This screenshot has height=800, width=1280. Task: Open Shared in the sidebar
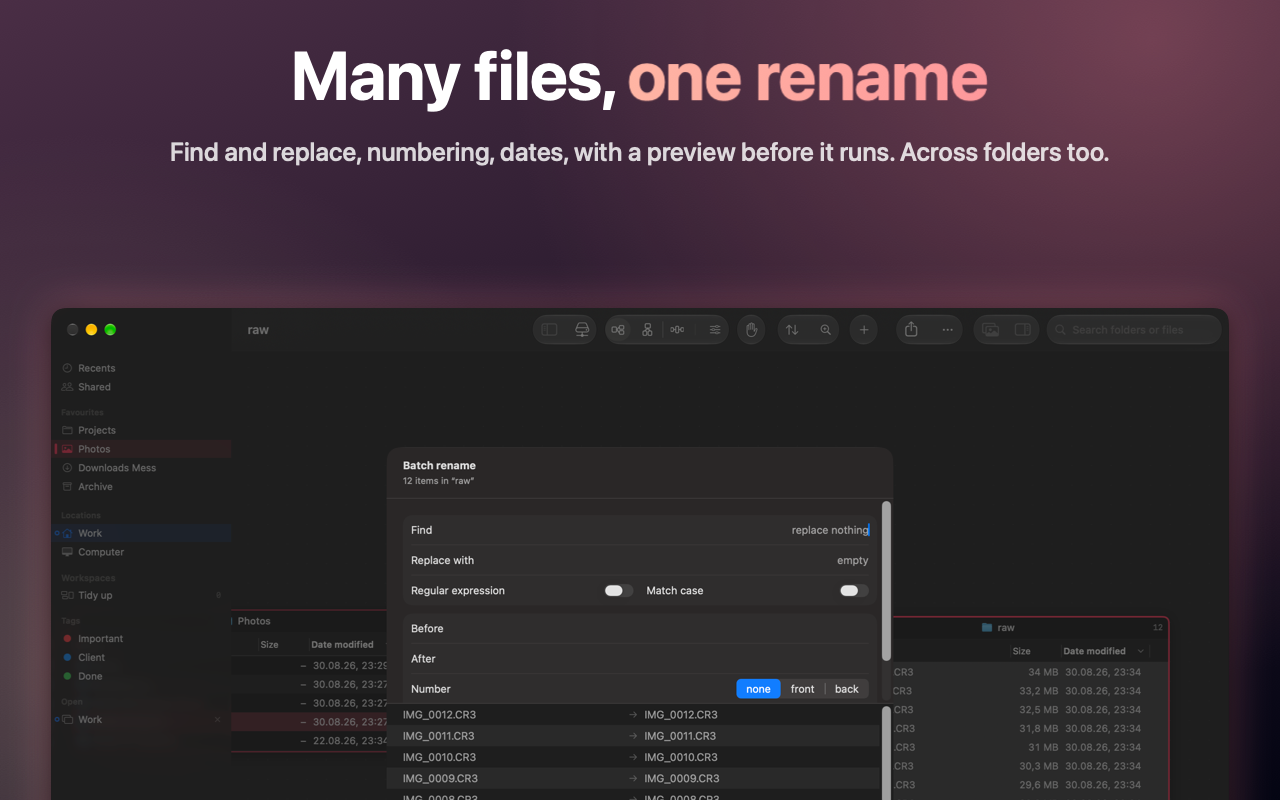point(142,387)
